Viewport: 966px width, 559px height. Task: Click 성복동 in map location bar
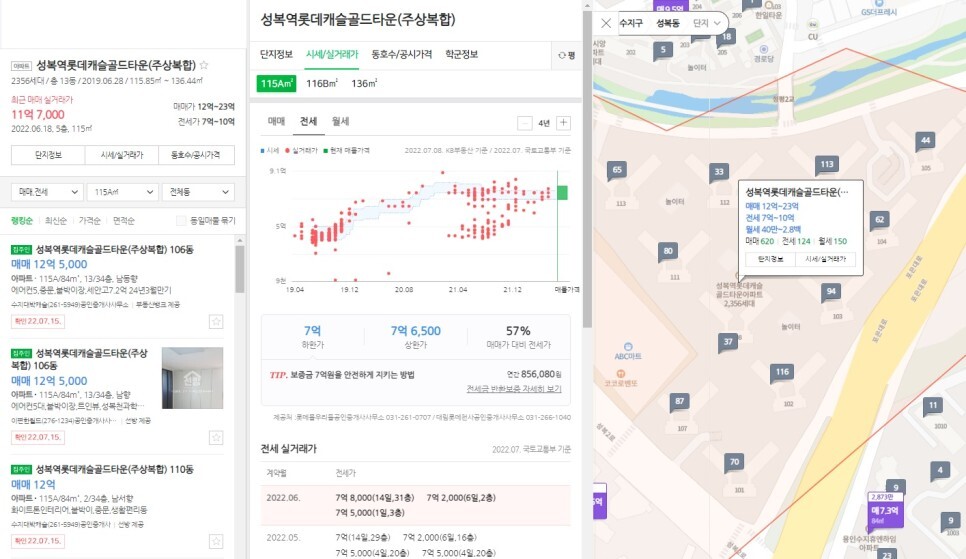tap(668, 23)
